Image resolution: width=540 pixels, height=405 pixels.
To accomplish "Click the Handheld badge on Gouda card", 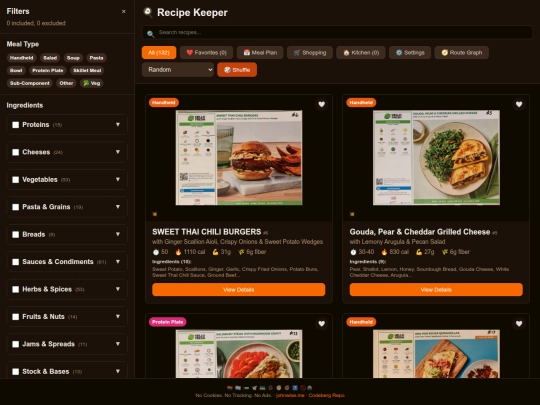I will coord(361,103).
